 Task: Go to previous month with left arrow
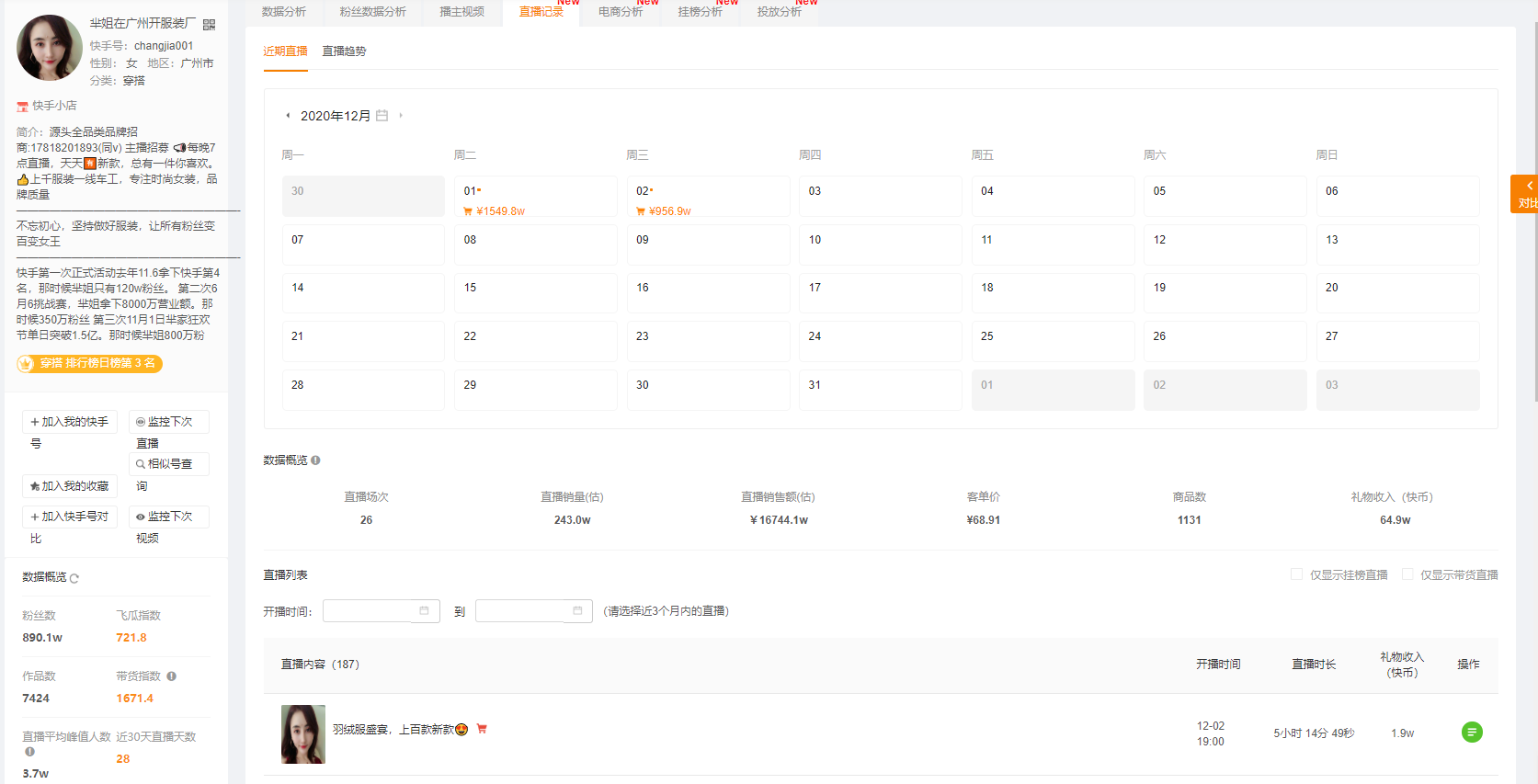[288, 116]
